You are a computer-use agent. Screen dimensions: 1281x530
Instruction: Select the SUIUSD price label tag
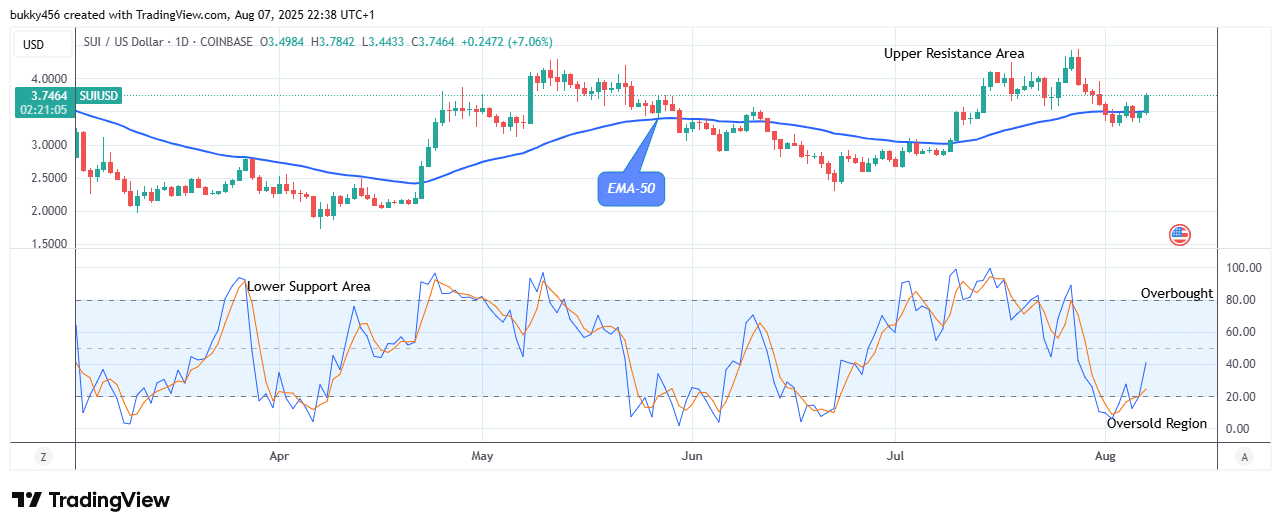(x=99, y=96)
